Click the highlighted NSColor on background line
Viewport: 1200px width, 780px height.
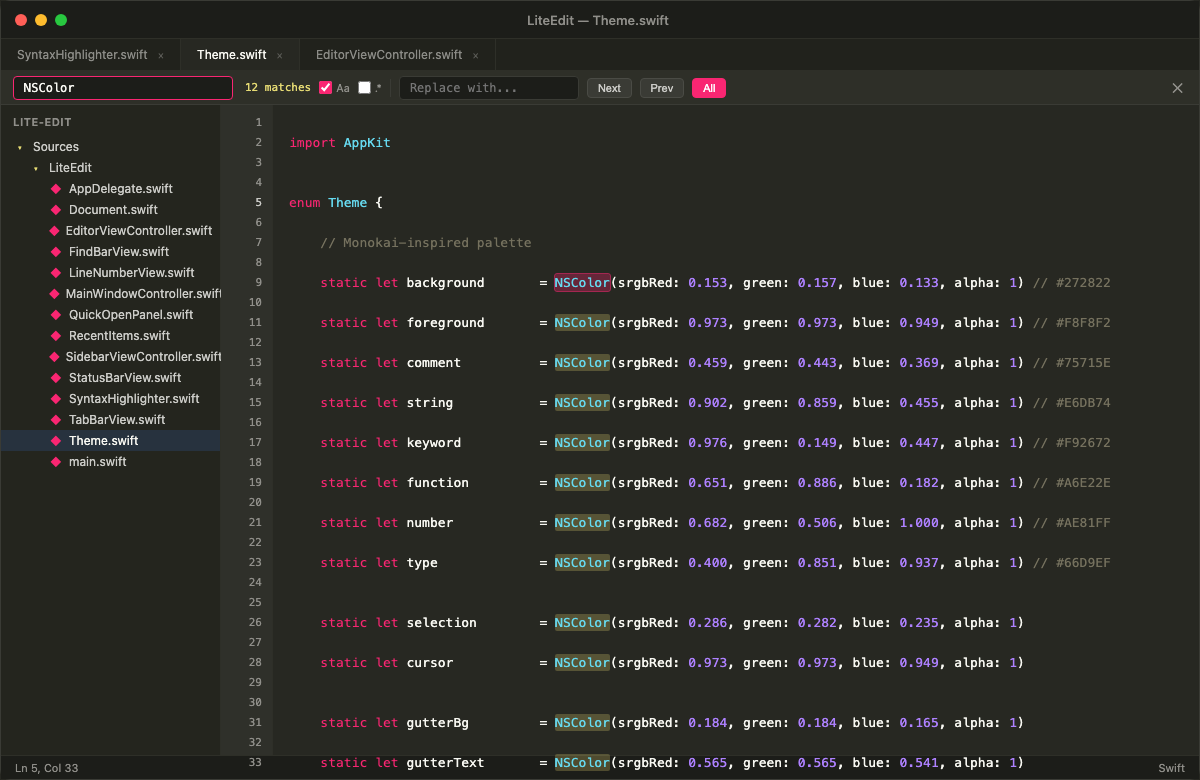coord(582,283)
